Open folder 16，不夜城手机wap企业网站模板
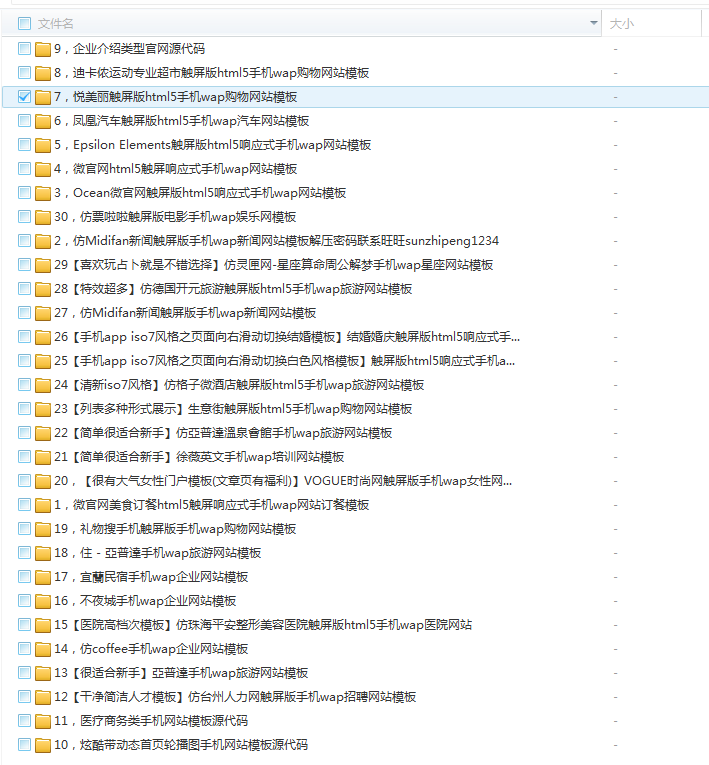 tap(145, 601)
